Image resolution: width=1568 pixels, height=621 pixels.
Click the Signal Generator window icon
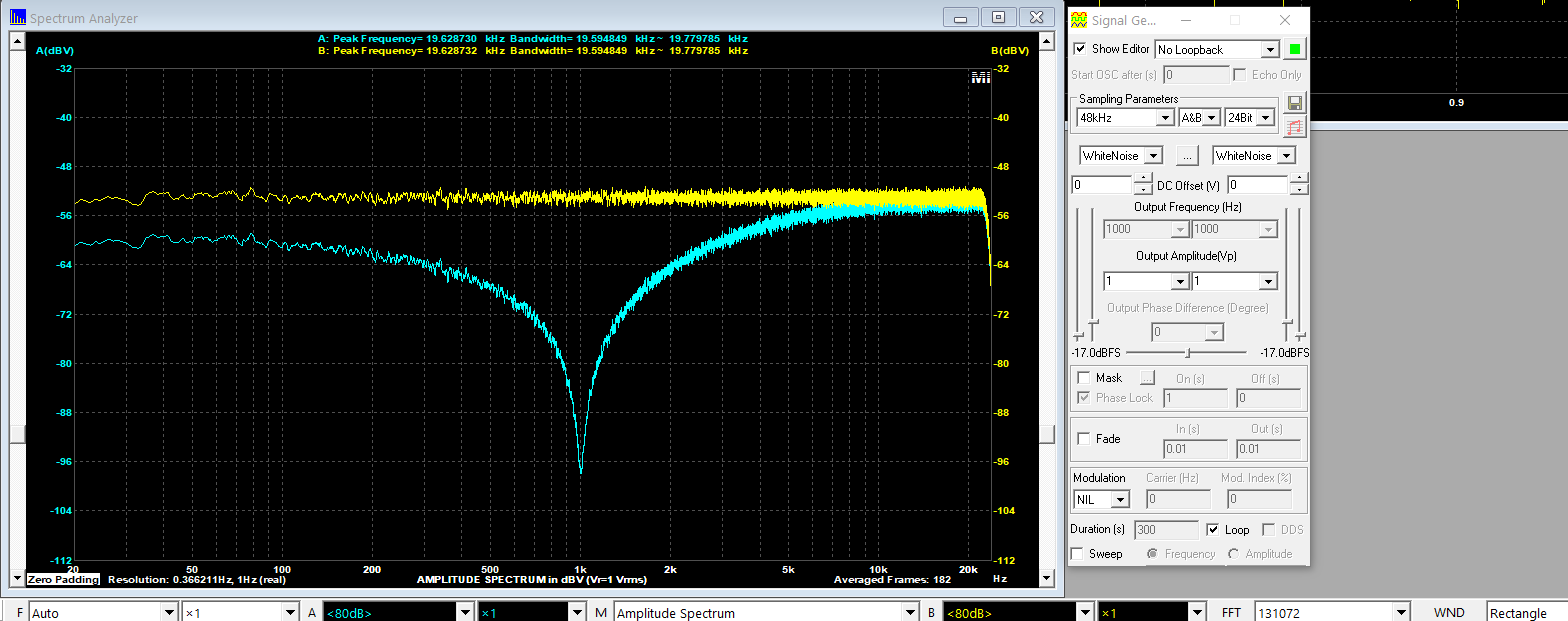pyautogui.click(x=1079, y=20)
